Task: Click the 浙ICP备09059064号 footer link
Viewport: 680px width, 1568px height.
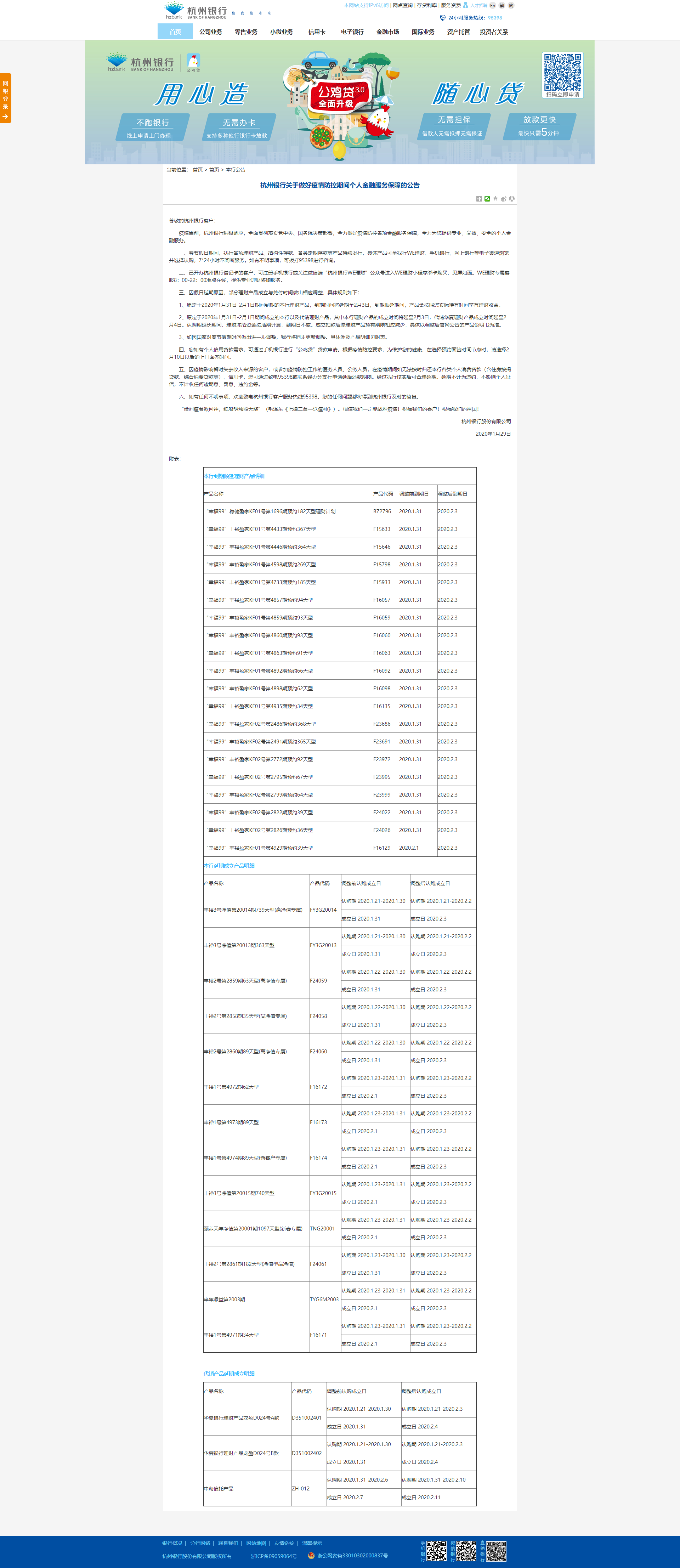Action: click(274, 1556)
